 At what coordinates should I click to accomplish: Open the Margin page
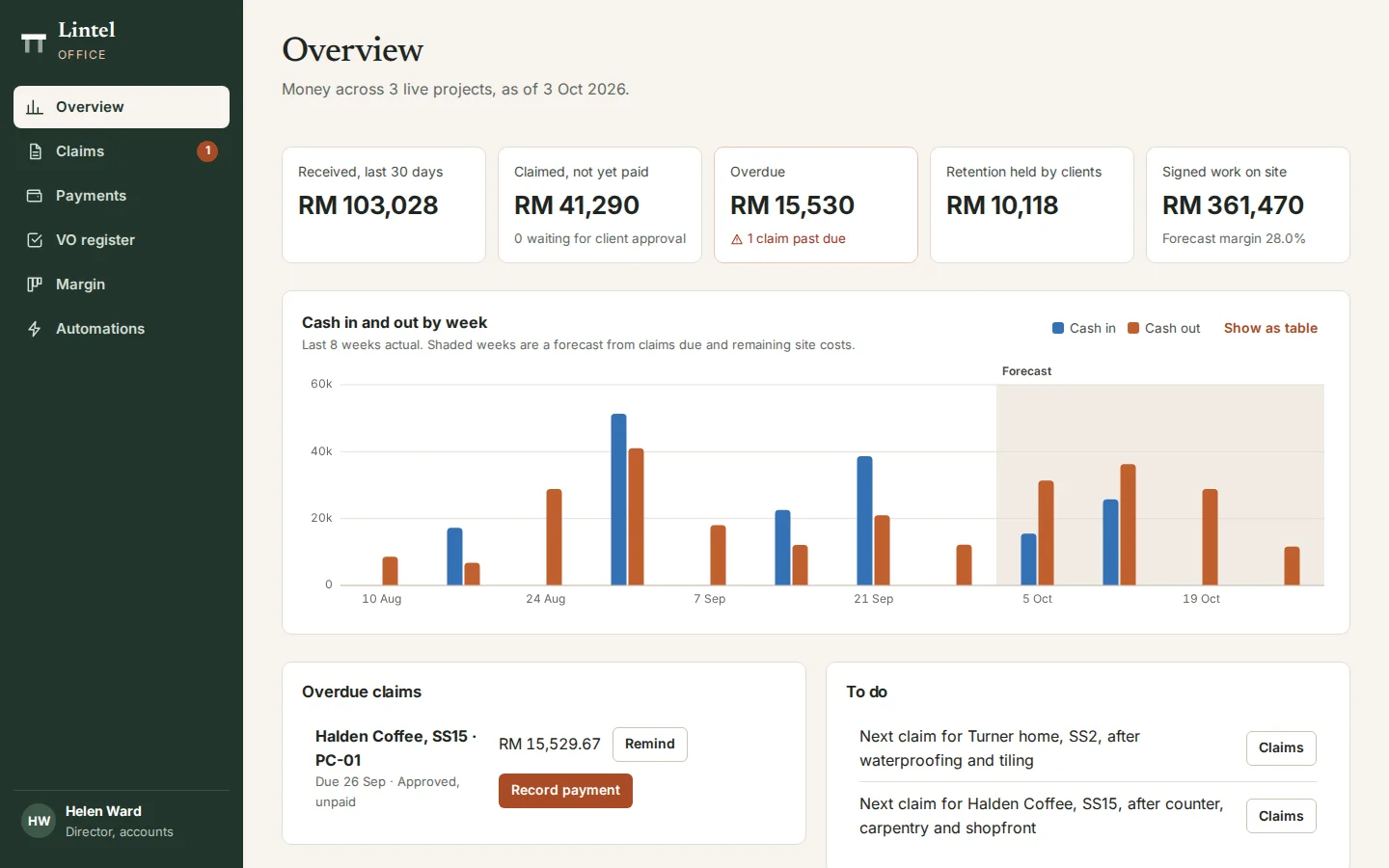[x=122, y=285]
